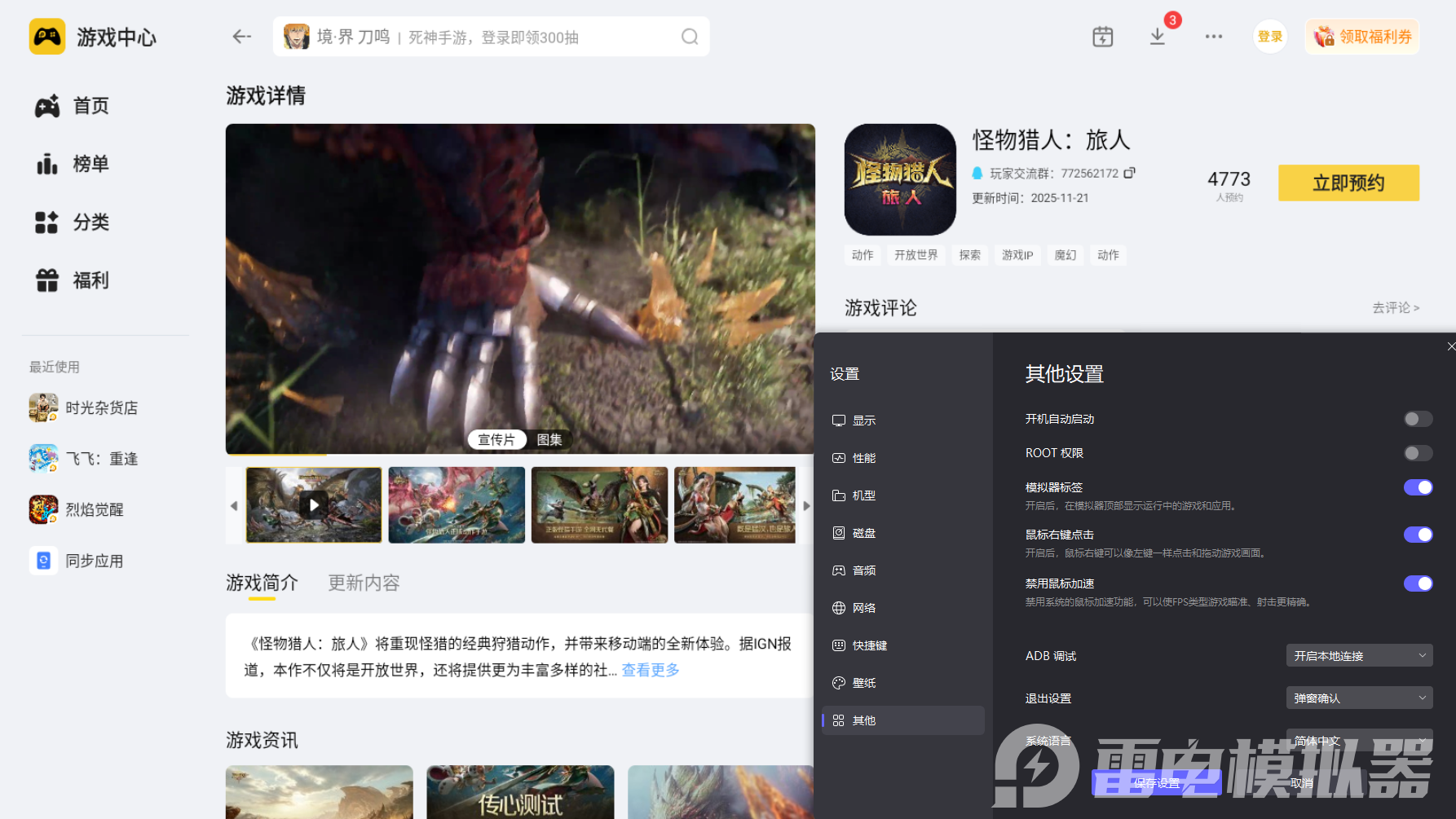The image size is (1456, 819).
Task: Enable ROOT 权限
Action: point(1418,453)
